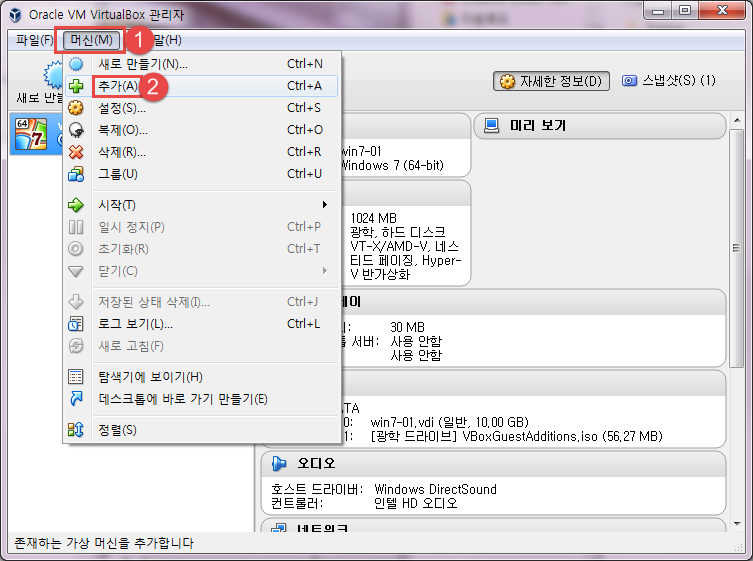Screen dimensions: 753x561
Task: Choose the 그룹(U) menu entry
Action: [x=201, y=174]
